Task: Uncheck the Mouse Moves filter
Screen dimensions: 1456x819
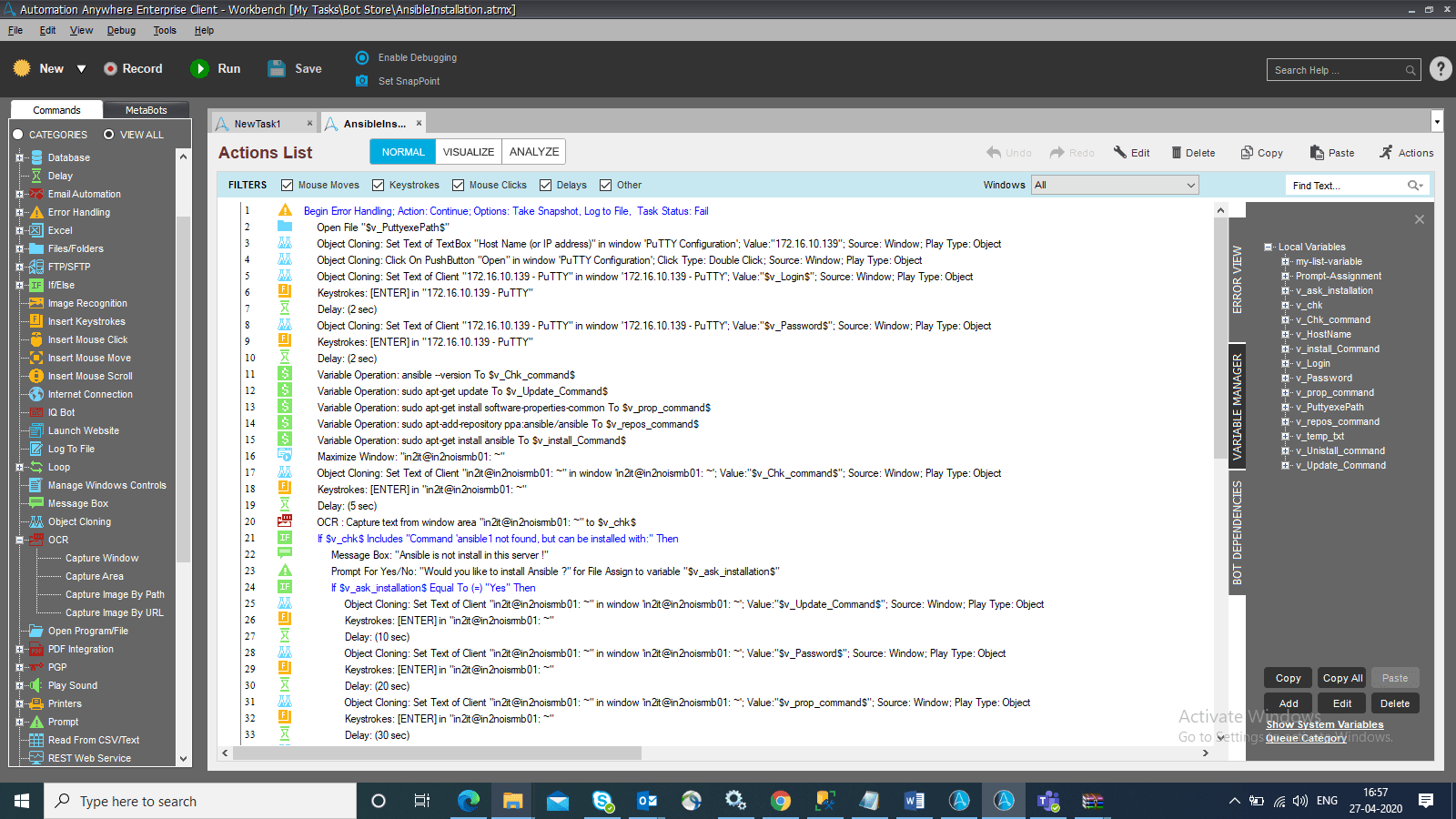Action: pyautogui.click(x=288, y=185)
